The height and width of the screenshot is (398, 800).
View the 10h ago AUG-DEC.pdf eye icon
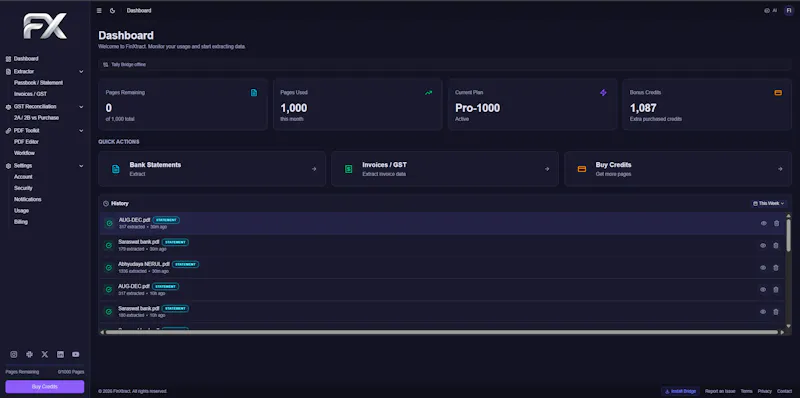pos(763,289)
